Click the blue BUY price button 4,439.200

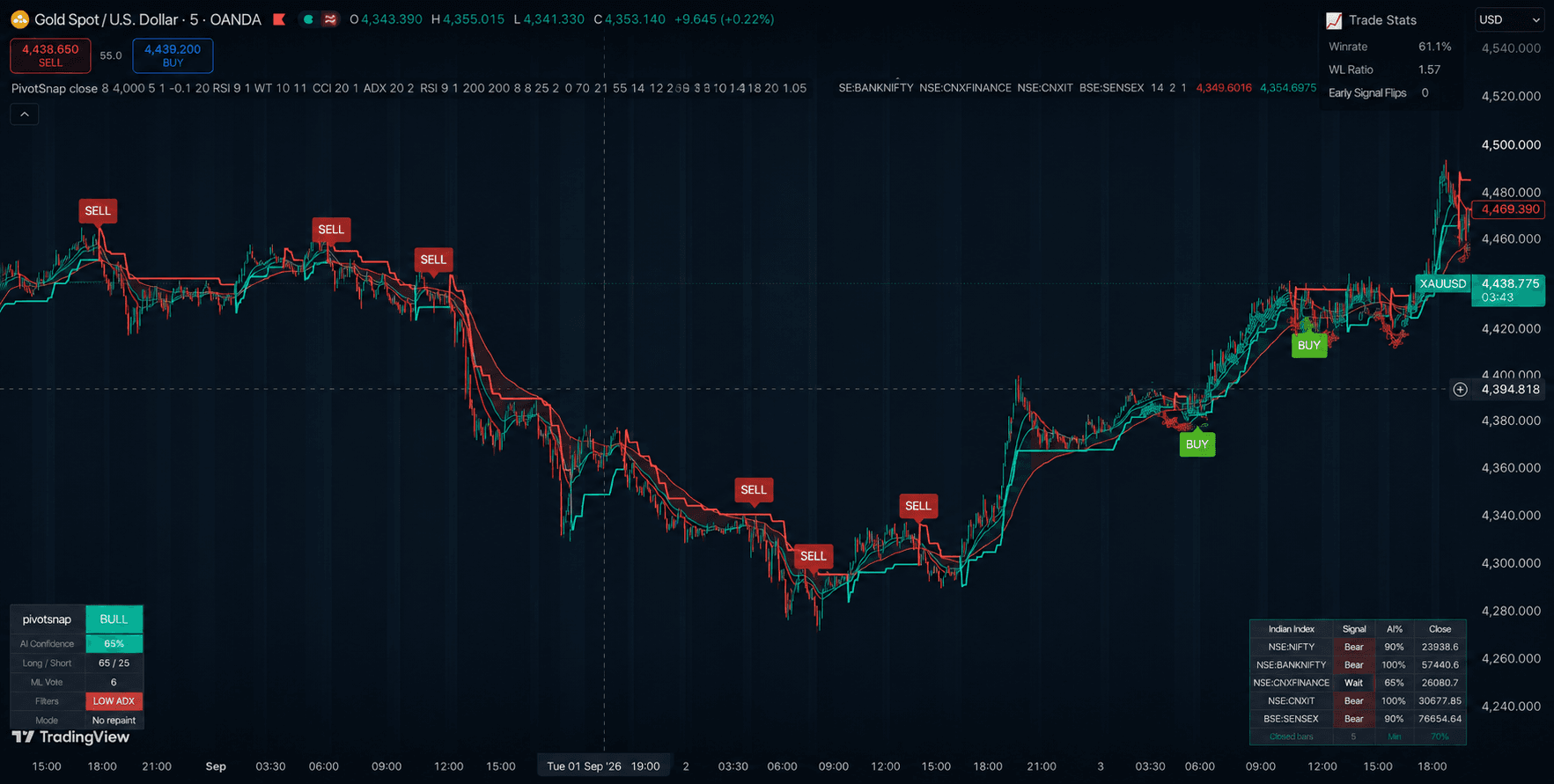173,55
